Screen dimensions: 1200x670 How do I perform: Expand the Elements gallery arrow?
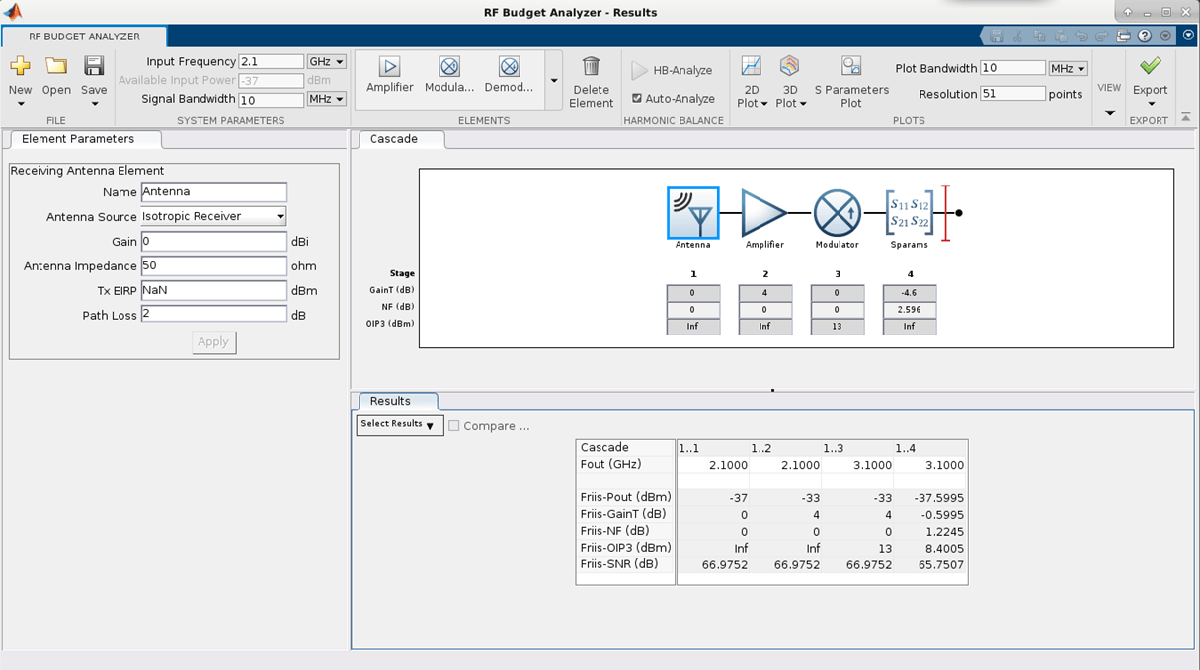pyautogui.click(x=554, y=81)
